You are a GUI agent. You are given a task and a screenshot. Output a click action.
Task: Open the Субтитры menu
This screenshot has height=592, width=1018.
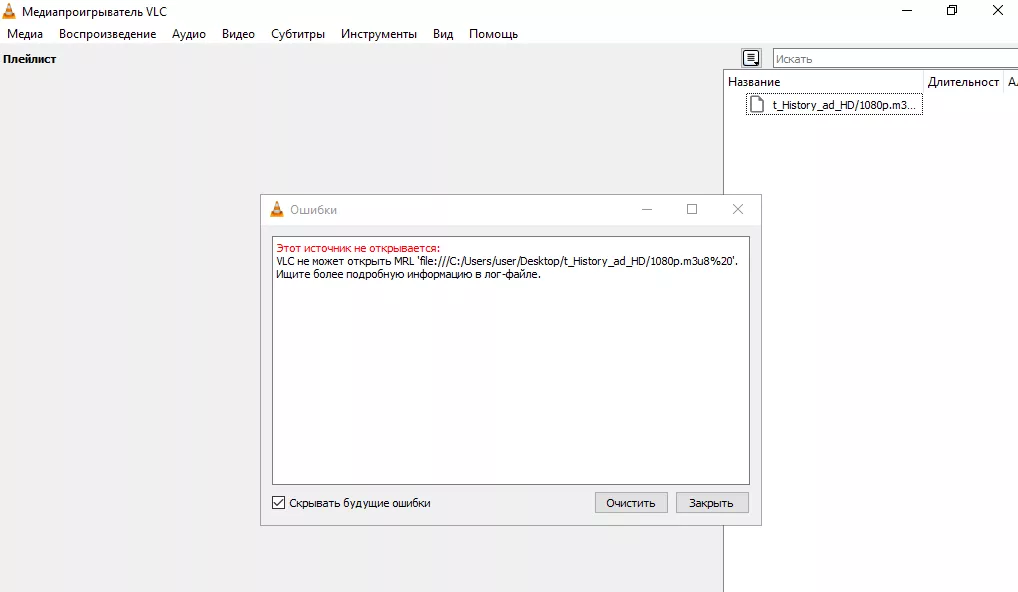[x=298, y=34]
